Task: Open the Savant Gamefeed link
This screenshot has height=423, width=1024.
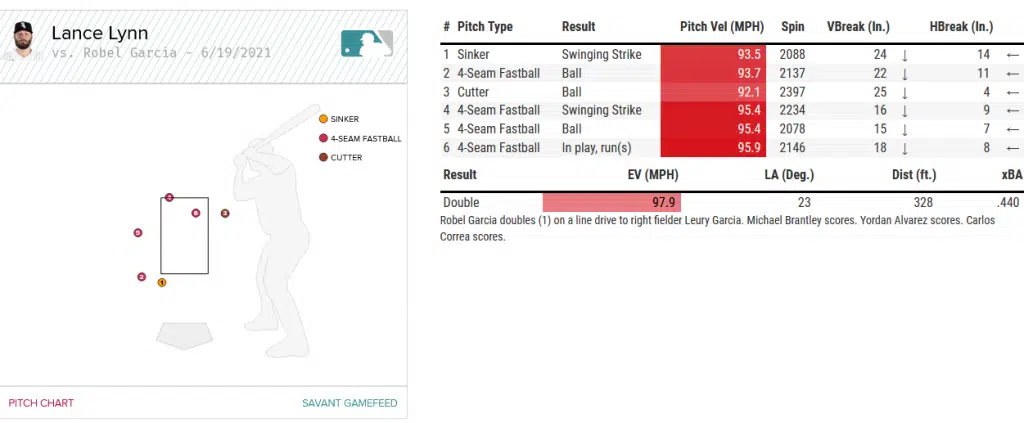Action: (x=349, y=403)
